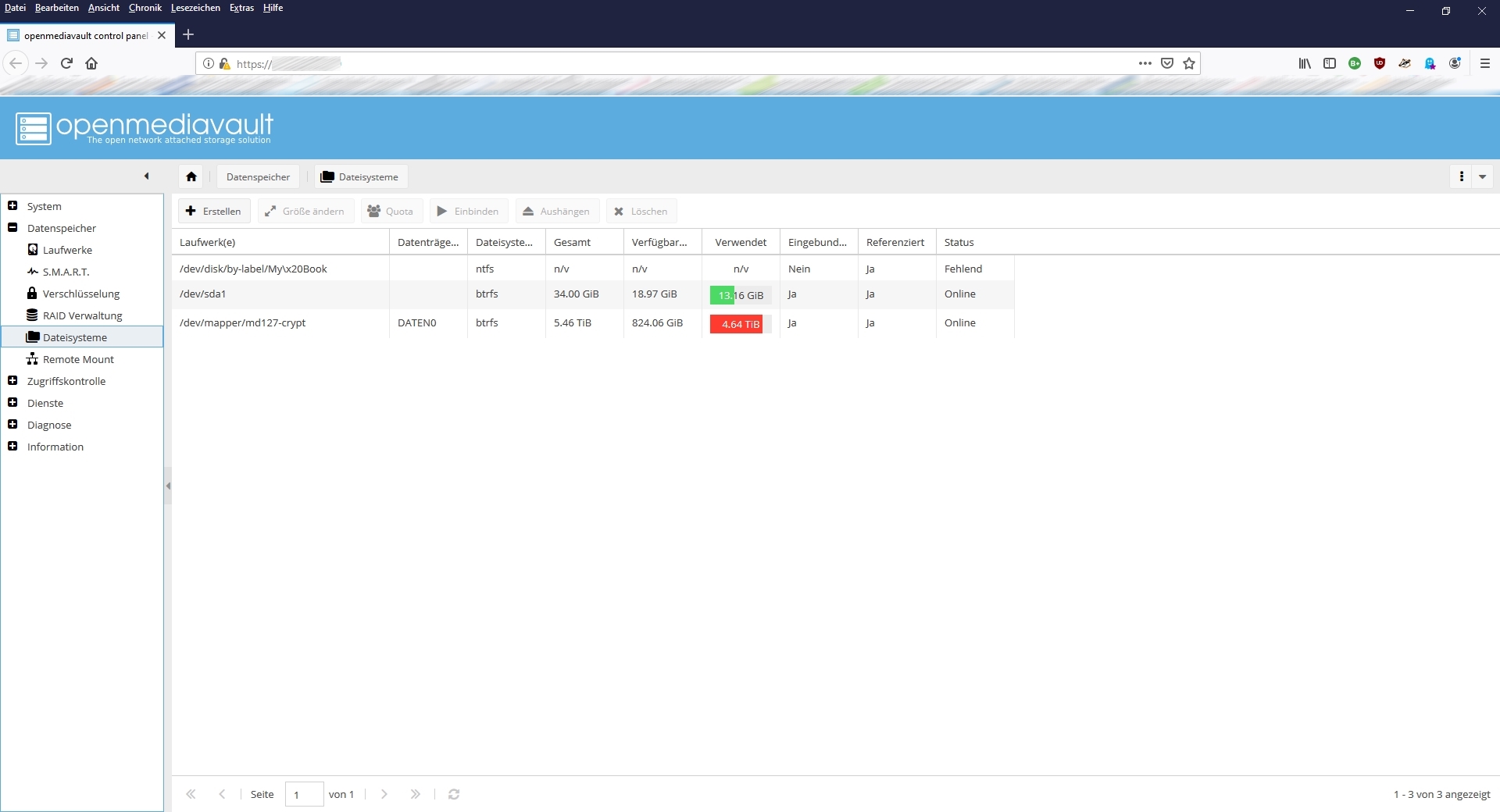Select the /dev/mapper/md127-crypt row
The width and height of the screenshot is (1500, 812).
coord(593,323)
